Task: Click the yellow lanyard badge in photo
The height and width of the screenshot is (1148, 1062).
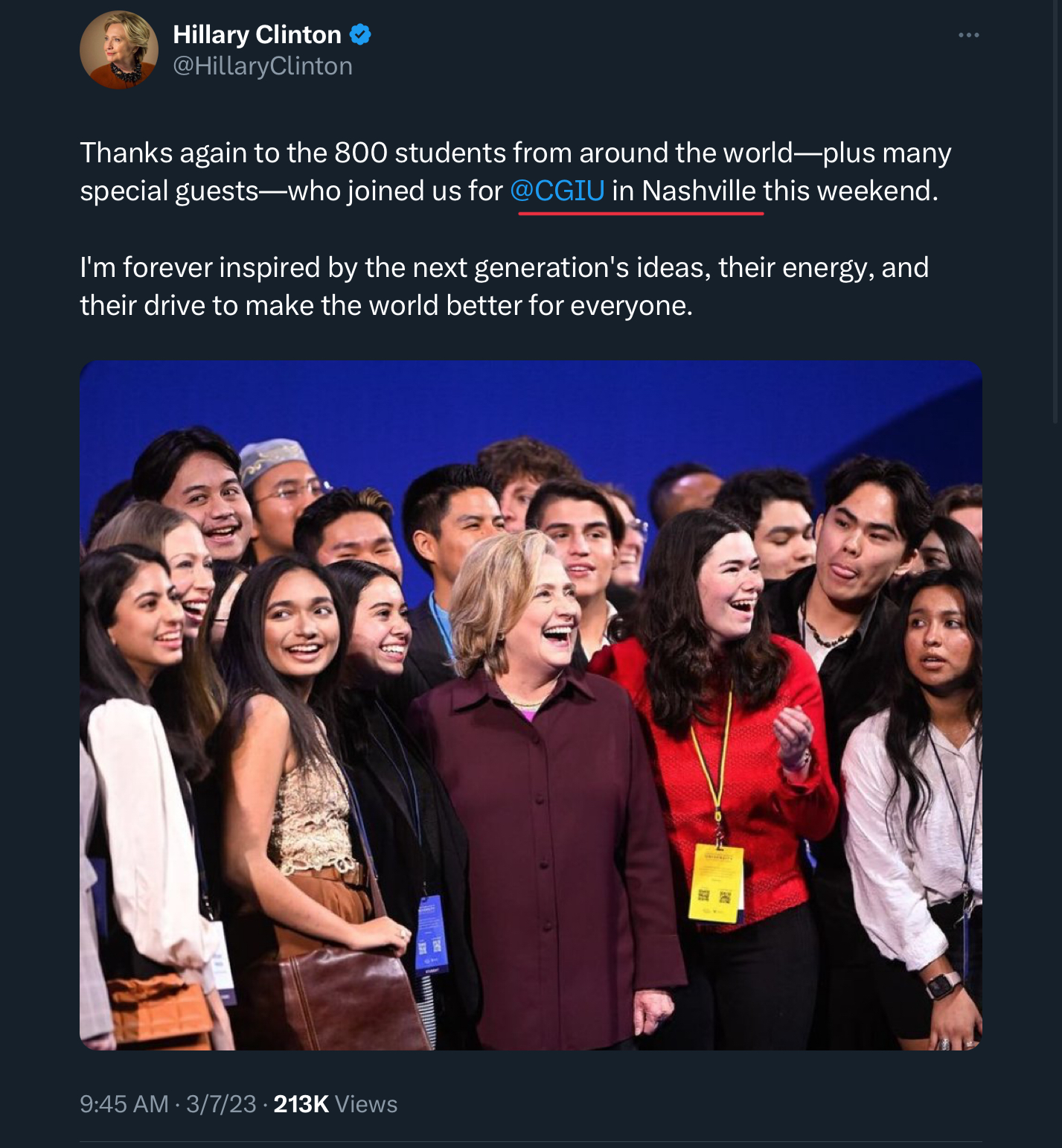Action: click(717, 884)
